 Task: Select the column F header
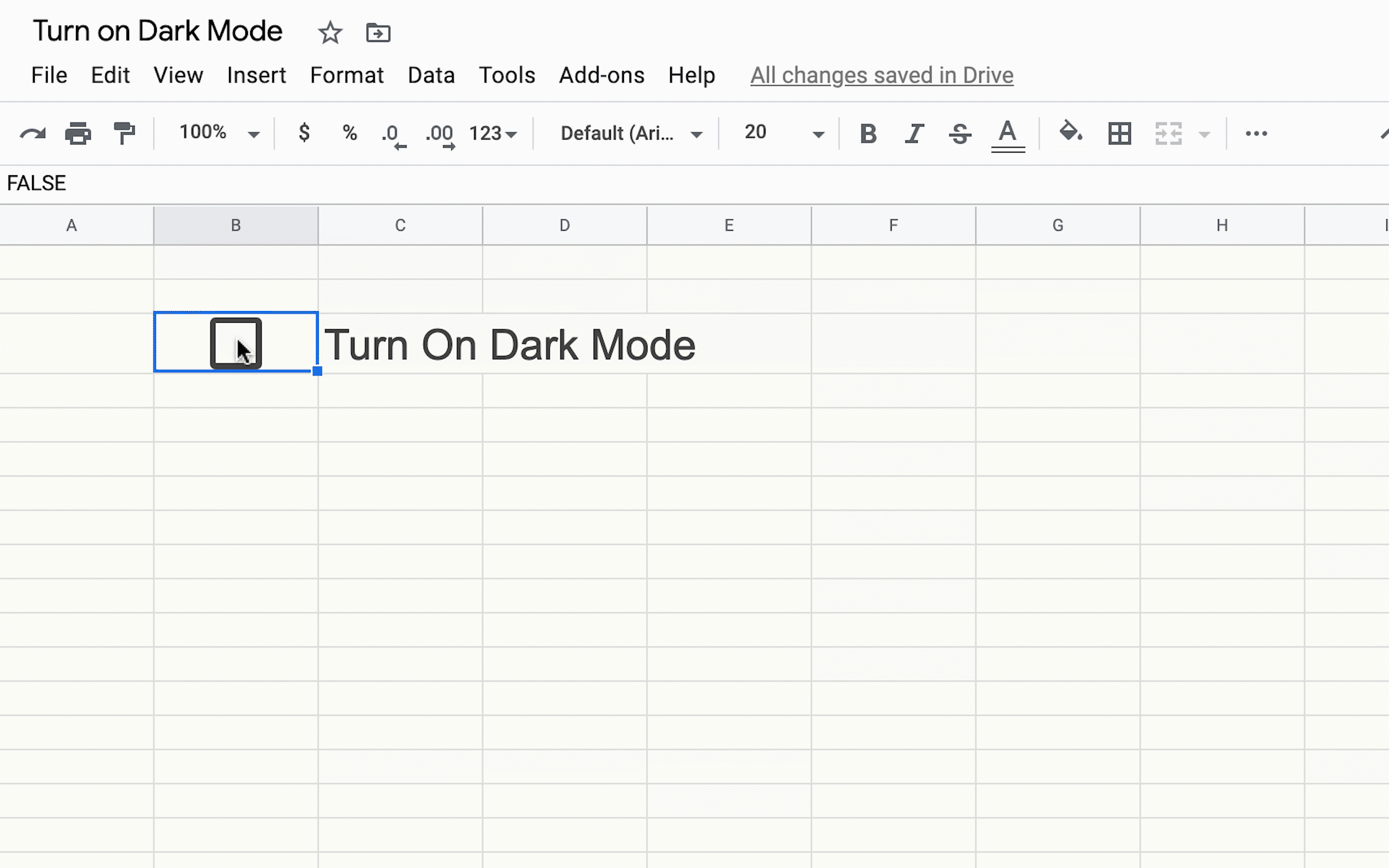coord(893,226)
